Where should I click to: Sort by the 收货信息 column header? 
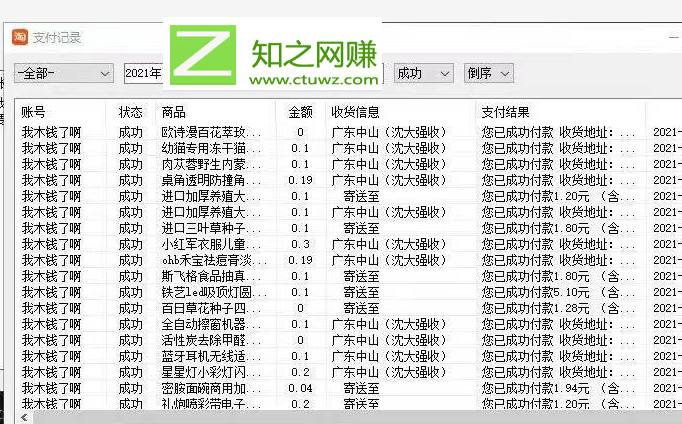355,112
